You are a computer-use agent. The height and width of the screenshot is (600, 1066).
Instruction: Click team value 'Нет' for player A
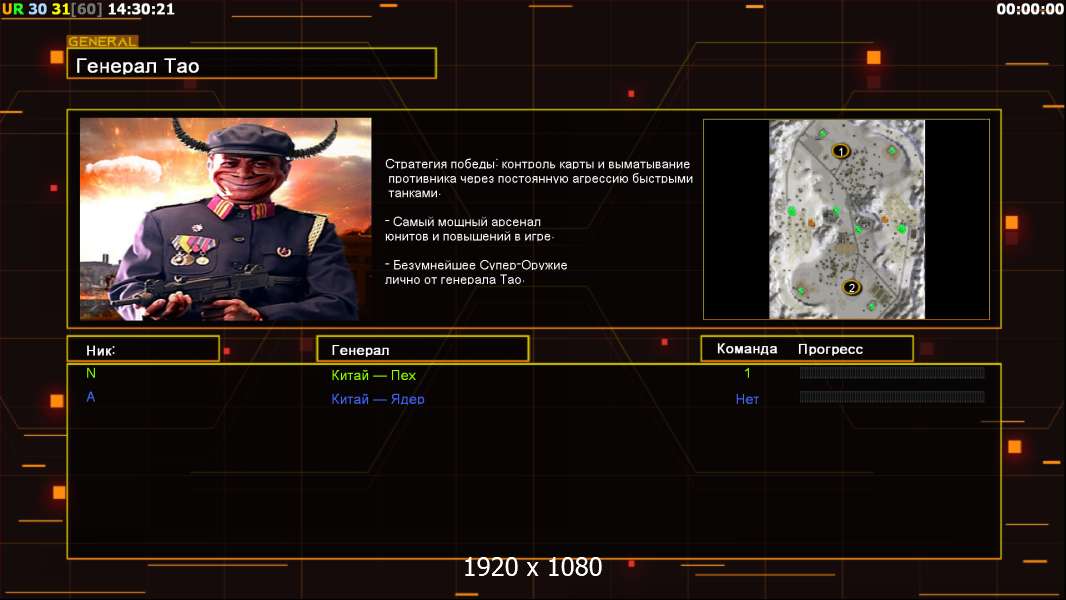(747, 400)
